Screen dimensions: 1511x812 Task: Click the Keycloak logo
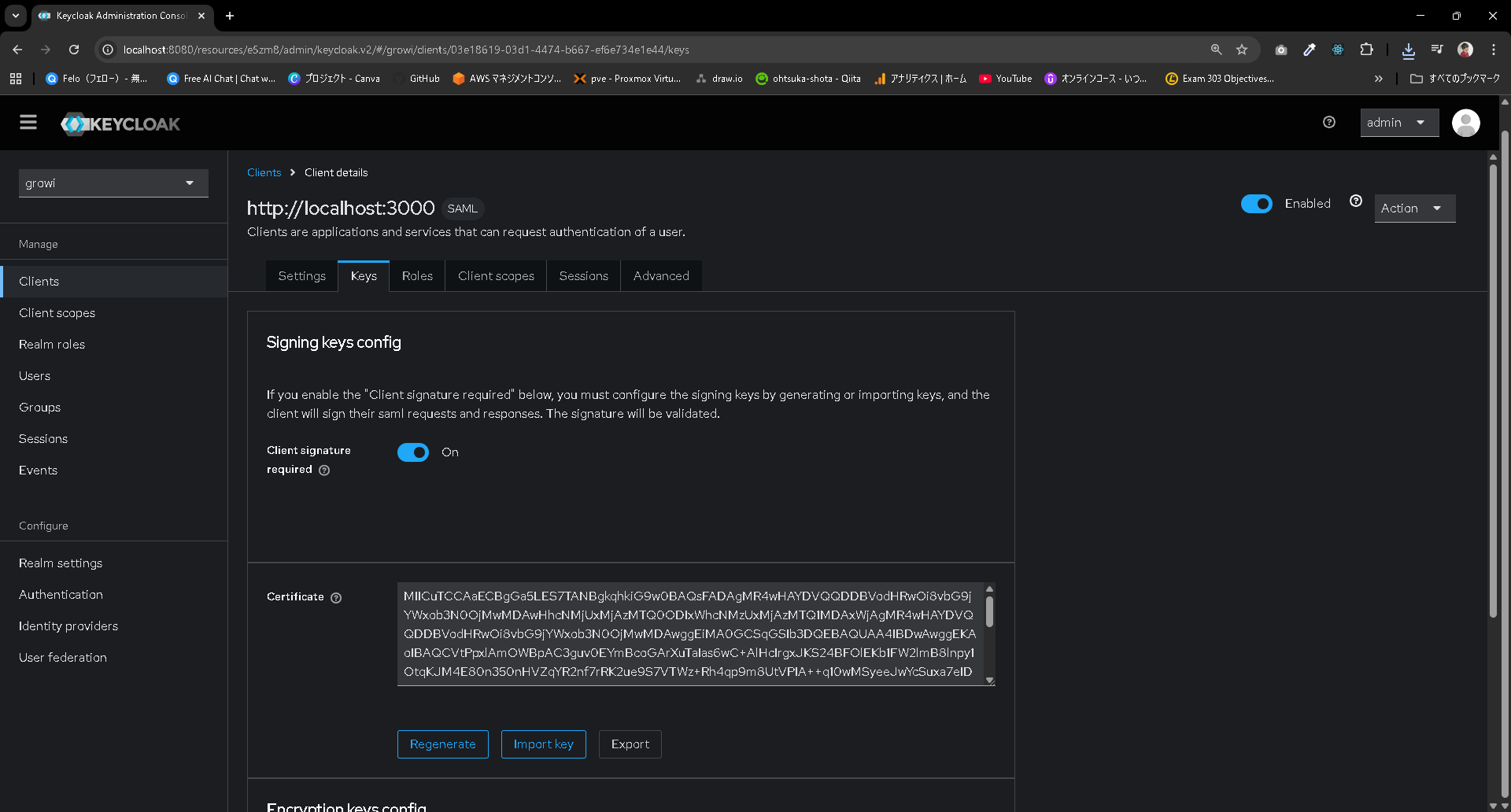[120, 124]
